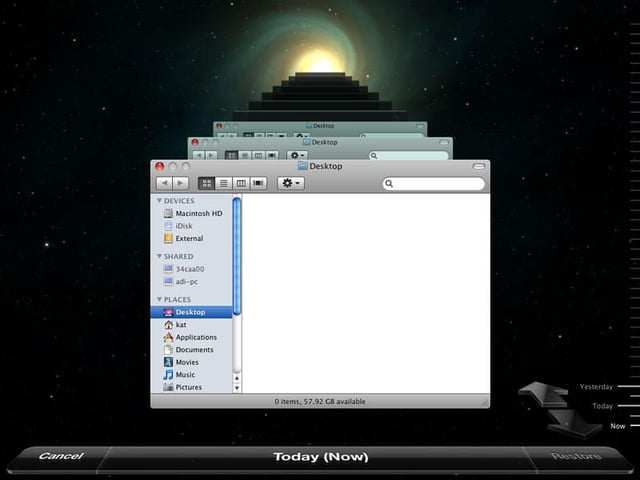This screenshot has width=640, height=480.
Task: Go forward with the Finder forward arrow
Action: tap(180, 183)
